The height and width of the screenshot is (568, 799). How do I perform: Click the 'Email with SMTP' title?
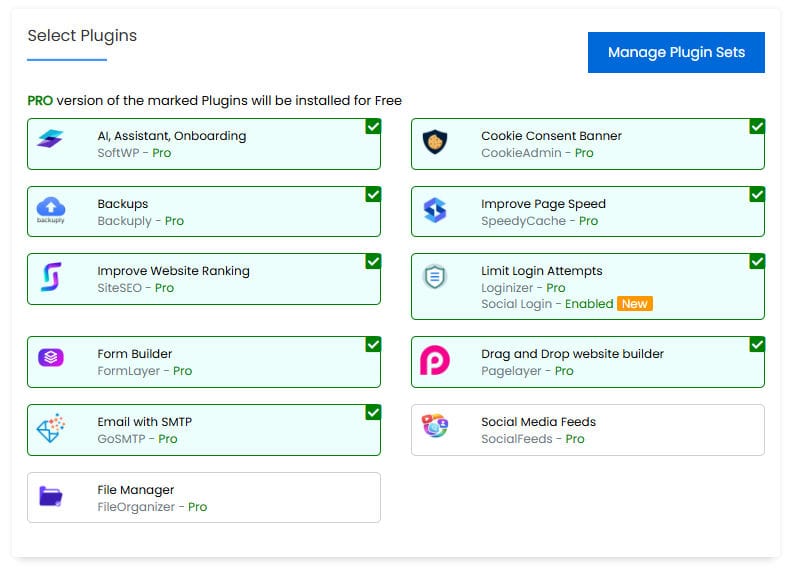click(145, 422)
